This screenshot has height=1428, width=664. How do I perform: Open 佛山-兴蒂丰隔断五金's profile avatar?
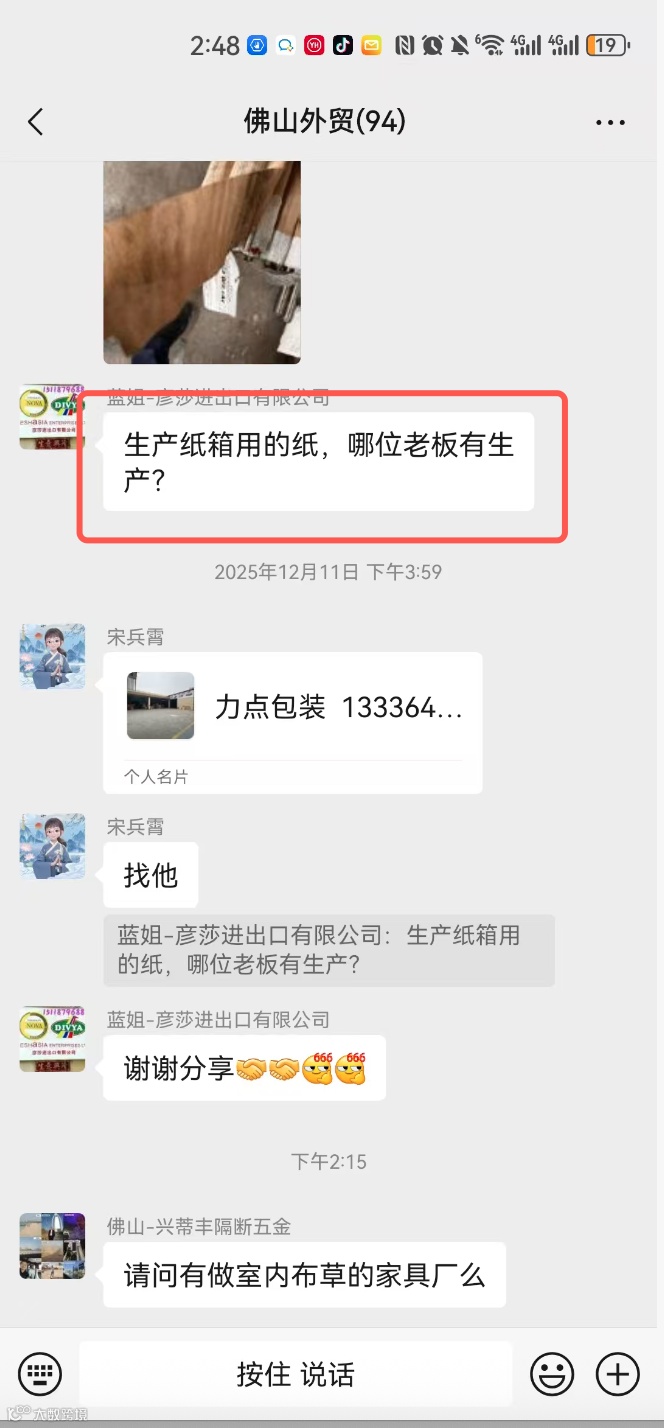click(52, 1246)
